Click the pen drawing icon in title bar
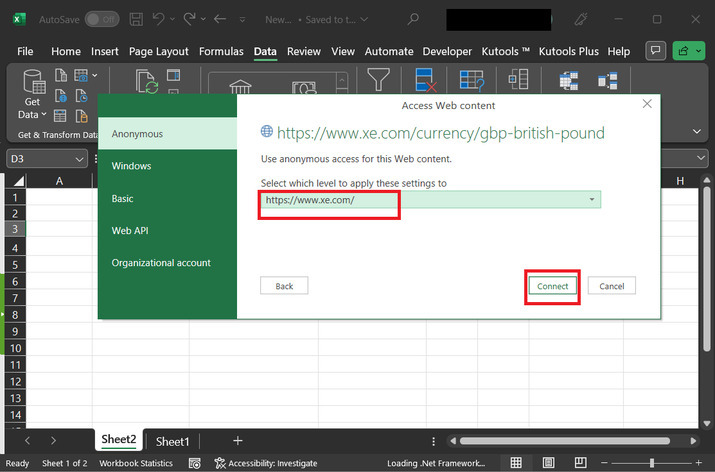The image size is (715, 472). [x=580, y=19]
